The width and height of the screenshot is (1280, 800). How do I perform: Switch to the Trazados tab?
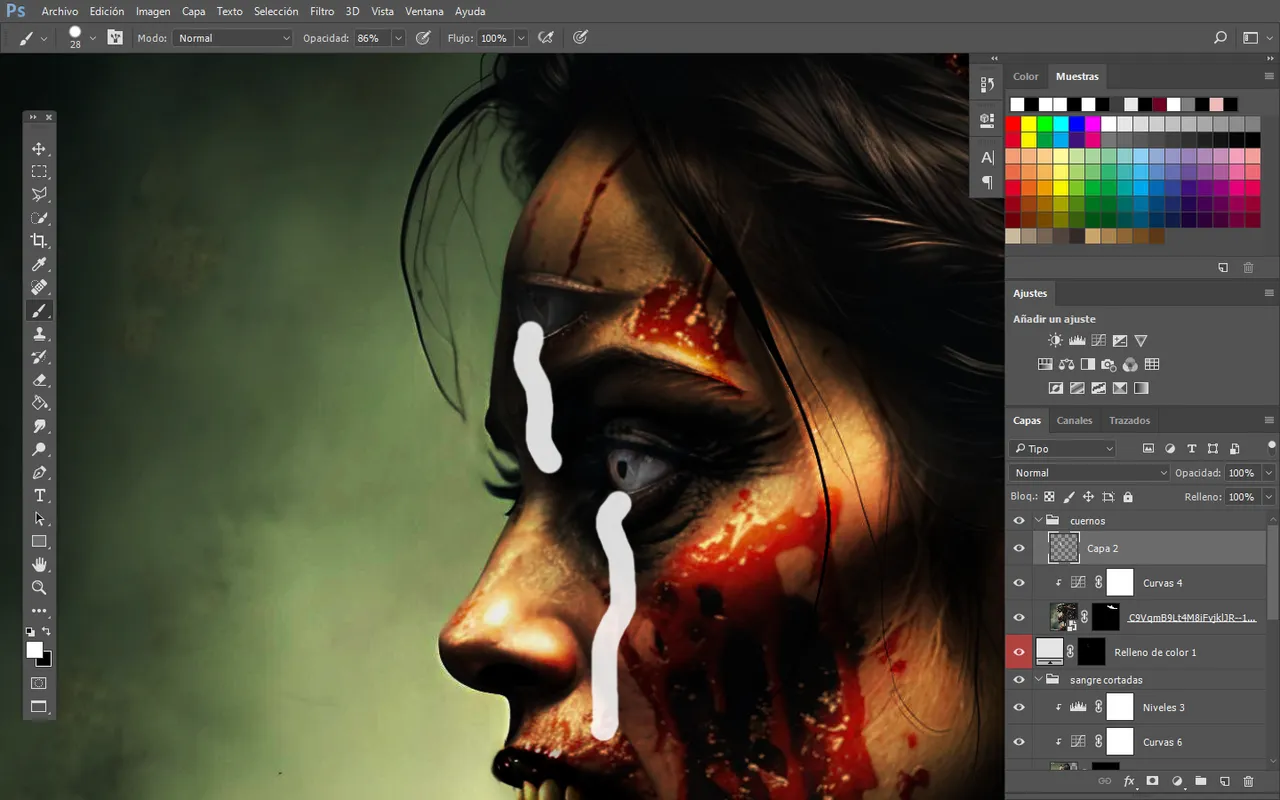[x=1129, y=421]
